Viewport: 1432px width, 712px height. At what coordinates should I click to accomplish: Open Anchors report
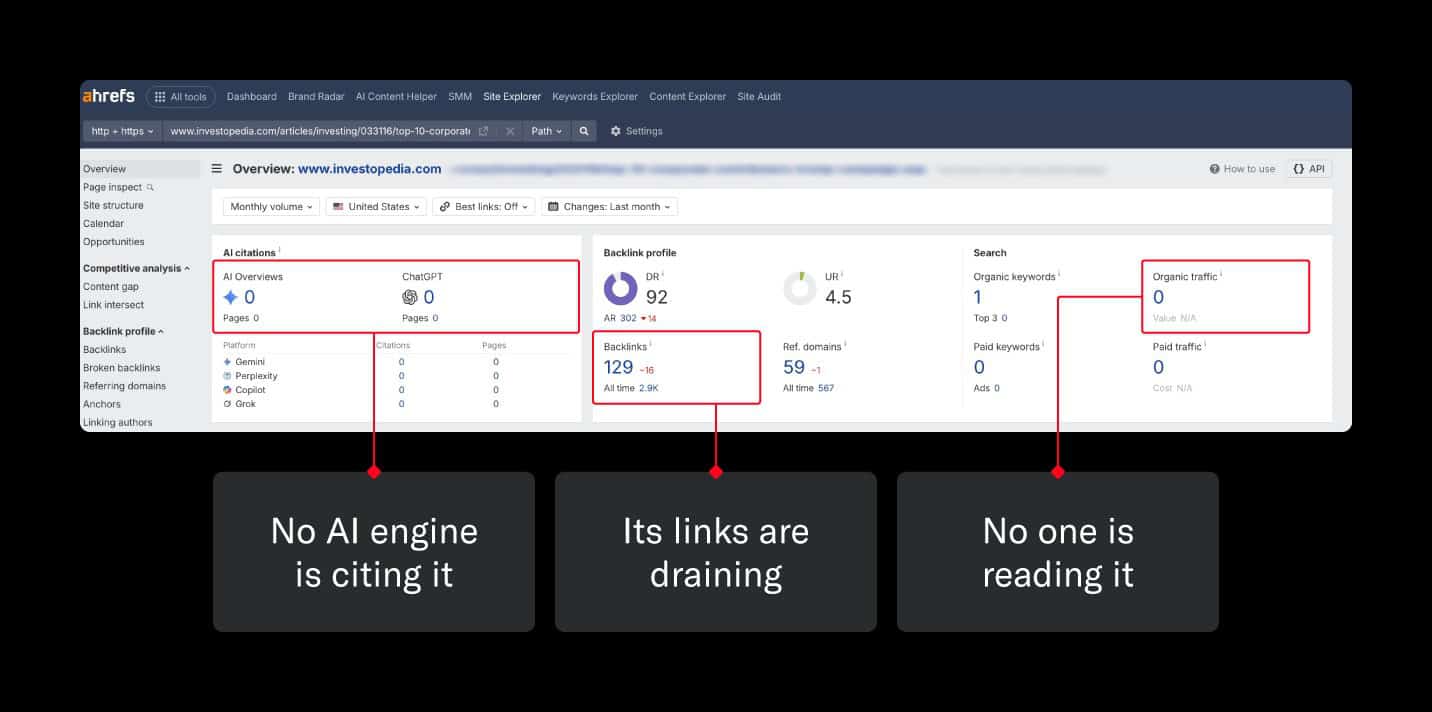pos(102,404)
